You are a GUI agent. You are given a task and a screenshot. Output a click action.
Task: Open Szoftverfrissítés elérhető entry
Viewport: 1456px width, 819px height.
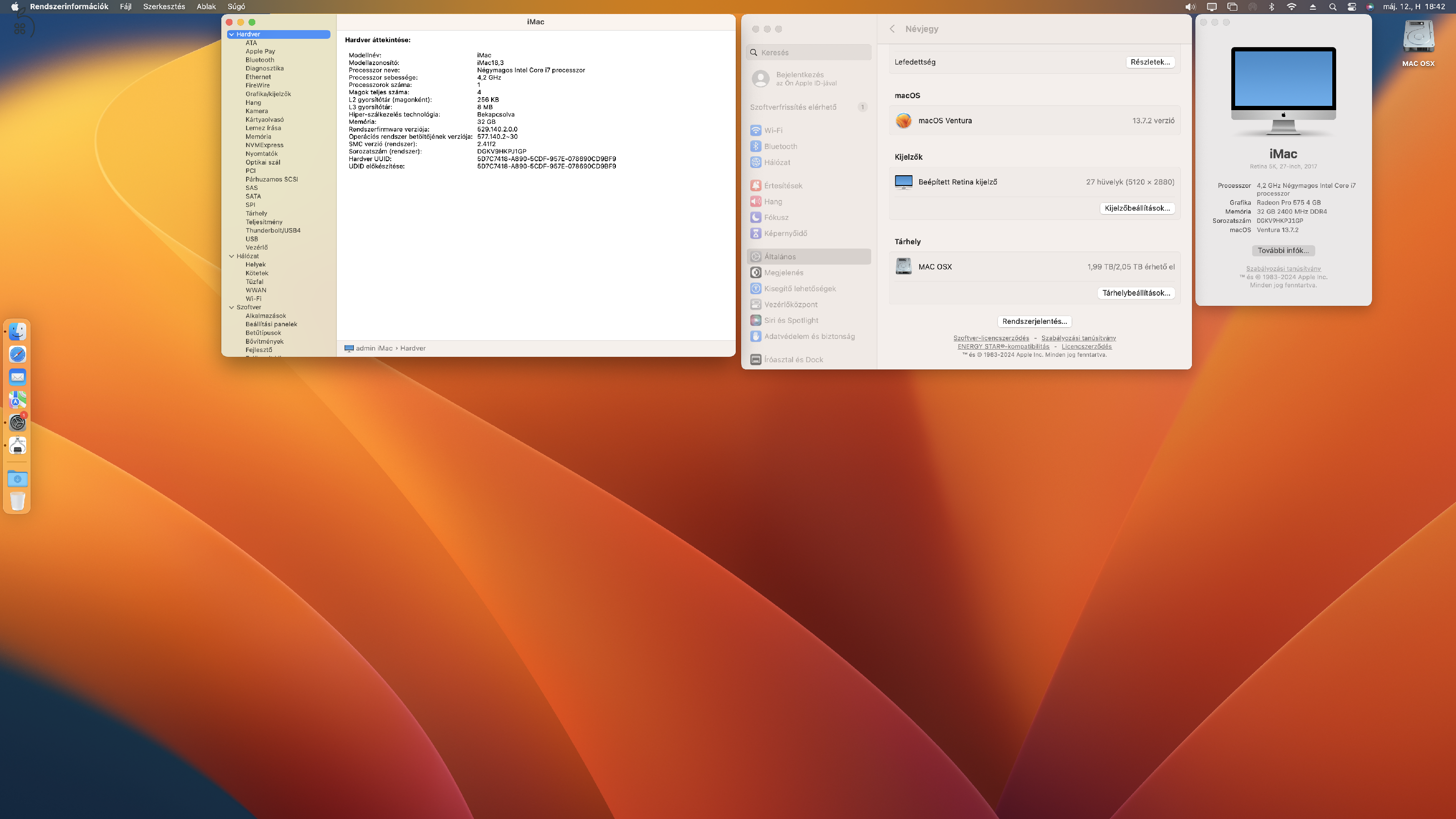pyautogui.click(x=808, y=107)
